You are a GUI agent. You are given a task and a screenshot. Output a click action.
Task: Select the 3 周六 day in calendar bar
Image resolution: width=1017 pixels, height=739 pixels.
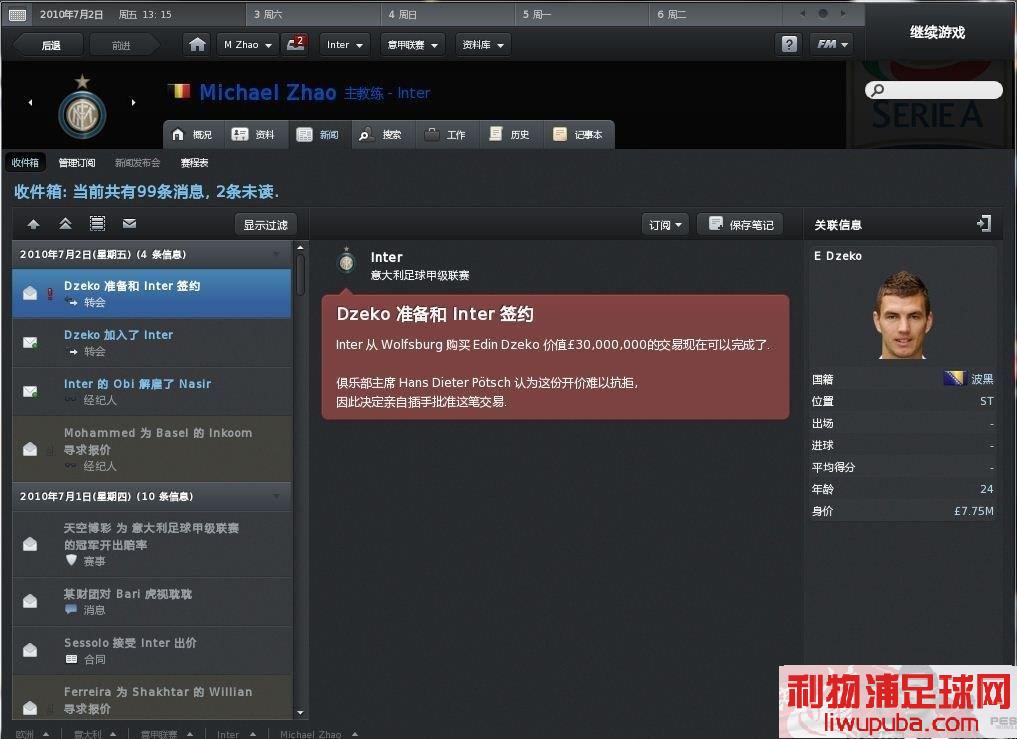tap(313, 14)
